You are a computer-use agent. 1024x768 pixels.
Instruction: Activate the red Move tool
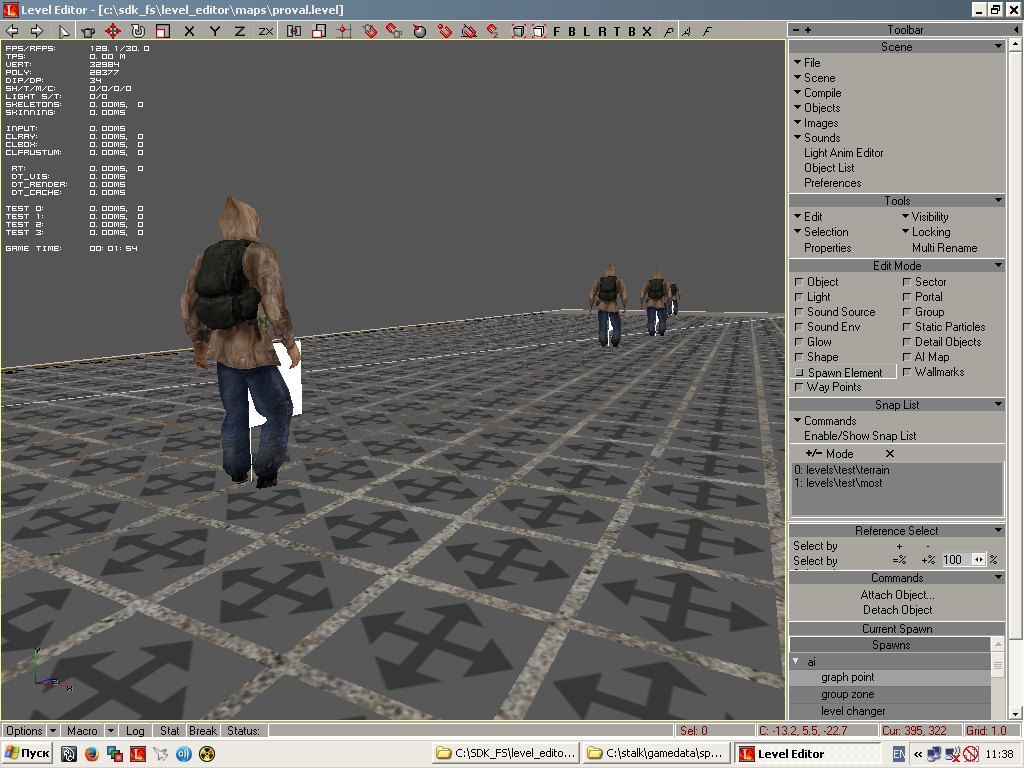point(113,31)
